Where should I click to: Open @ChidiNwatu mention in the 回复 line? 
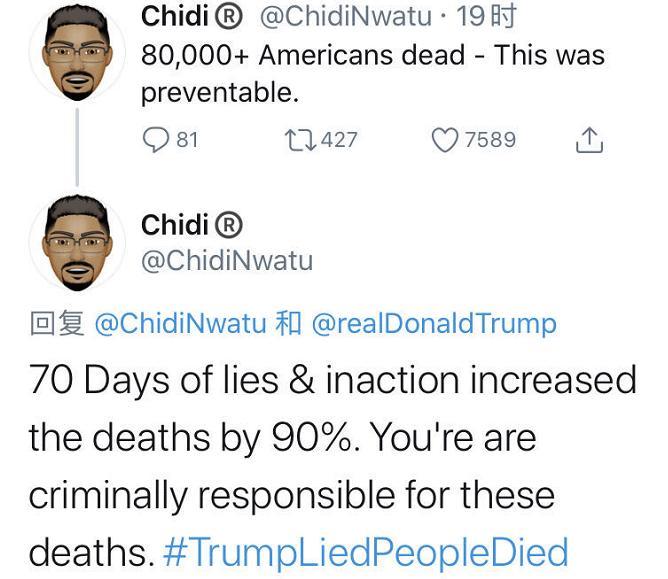click(180, 324)
